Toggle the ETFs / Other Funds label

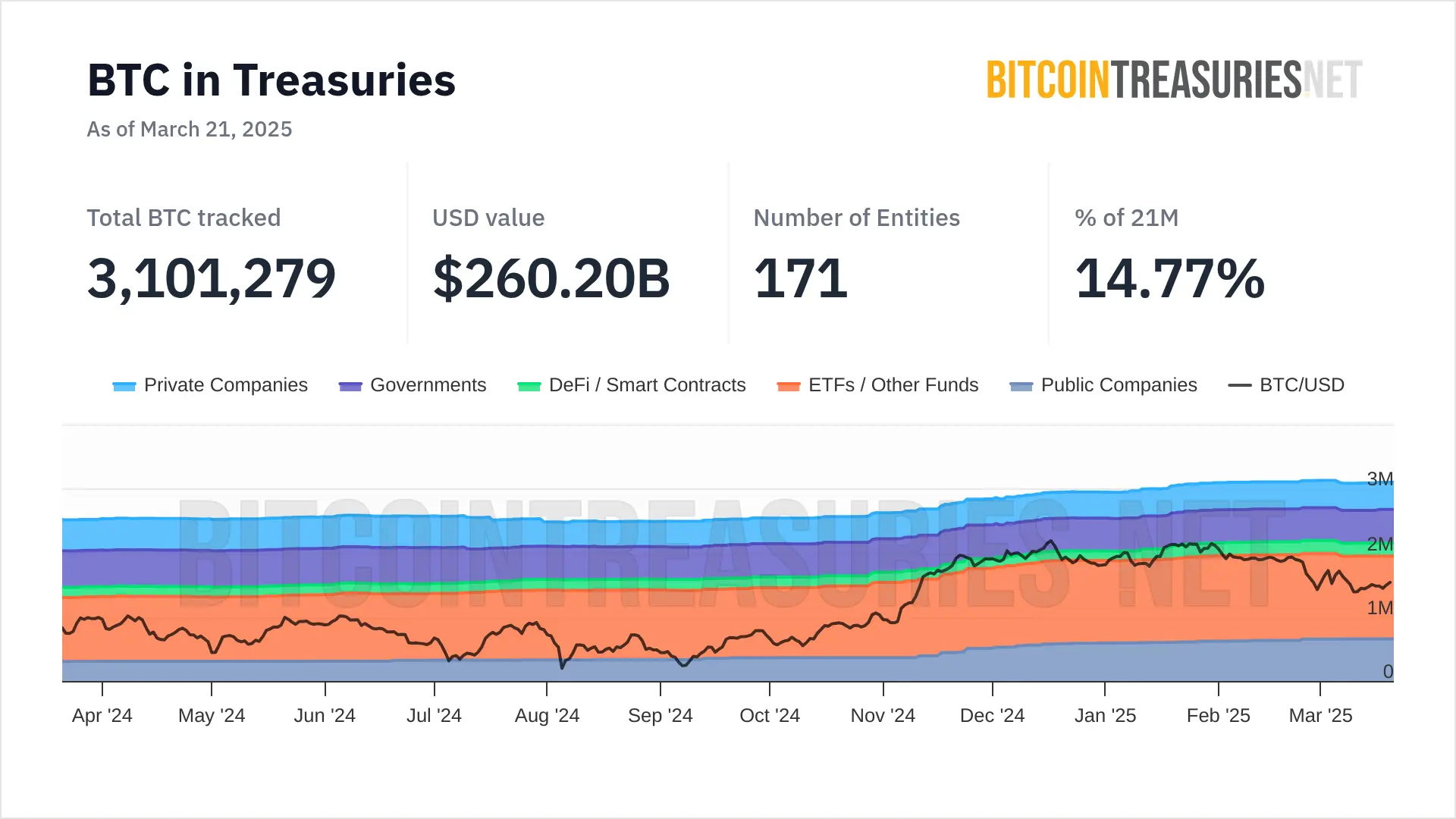pos(893,385)
